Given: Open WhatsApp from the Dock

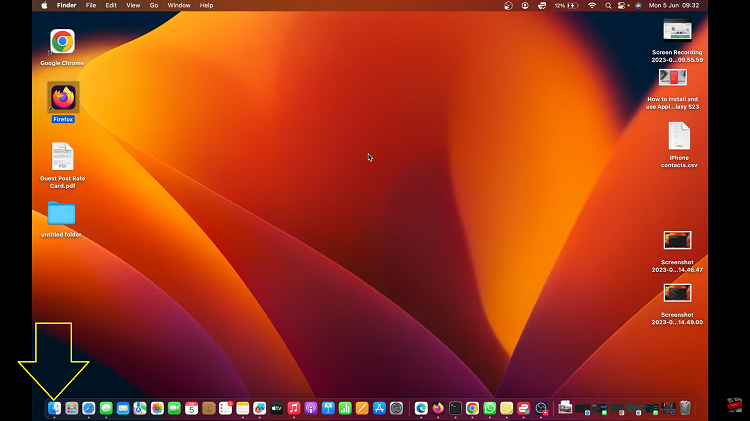Looking at the screenshot, I should [489, 408].
